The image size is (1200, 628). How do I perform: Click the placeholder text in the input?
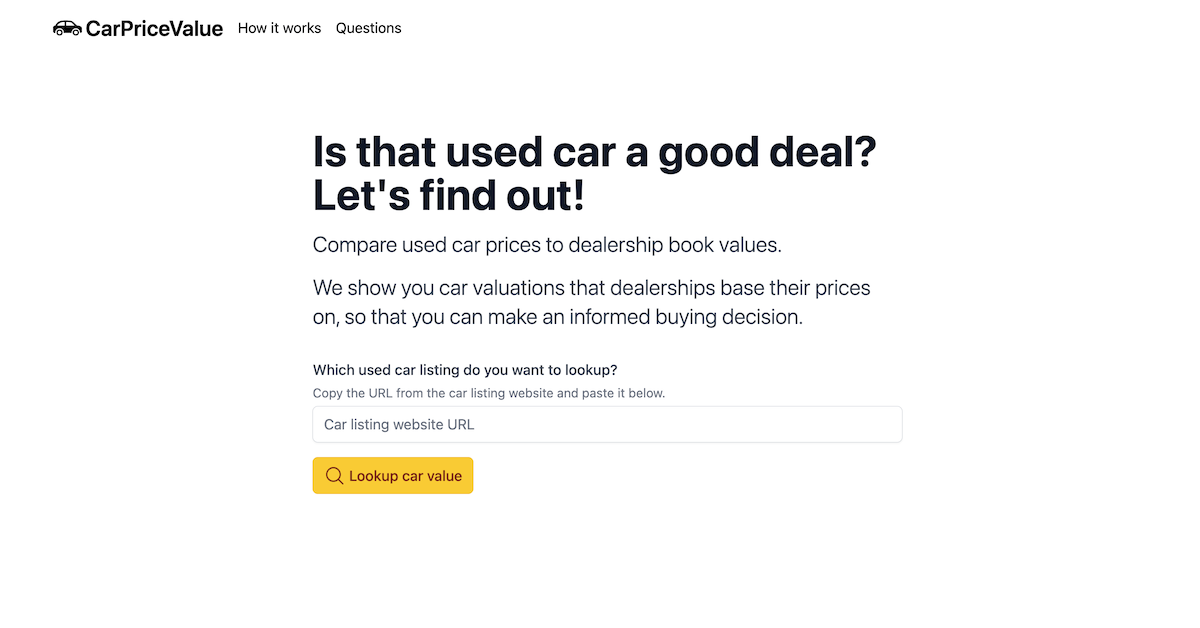click(397, 424)
